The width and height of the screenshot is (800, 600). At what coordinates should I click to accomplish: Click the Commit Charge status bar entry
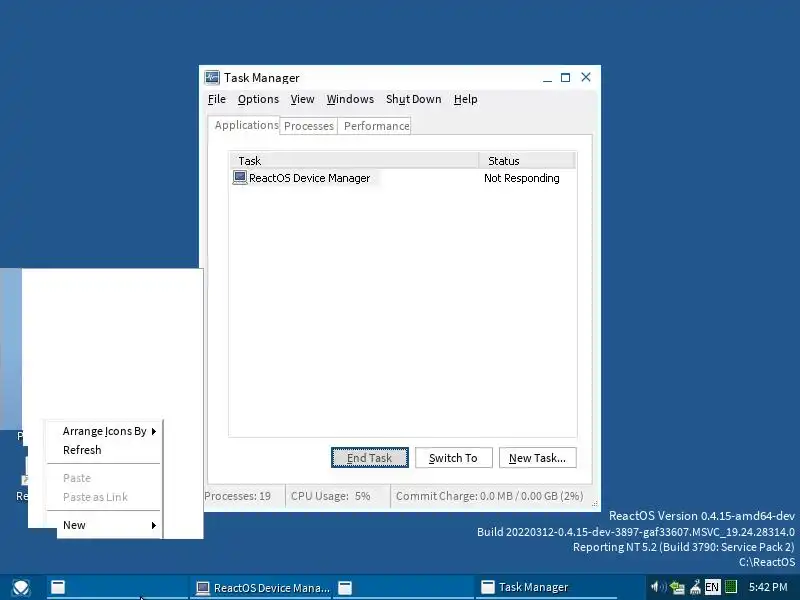click(489, 496)
